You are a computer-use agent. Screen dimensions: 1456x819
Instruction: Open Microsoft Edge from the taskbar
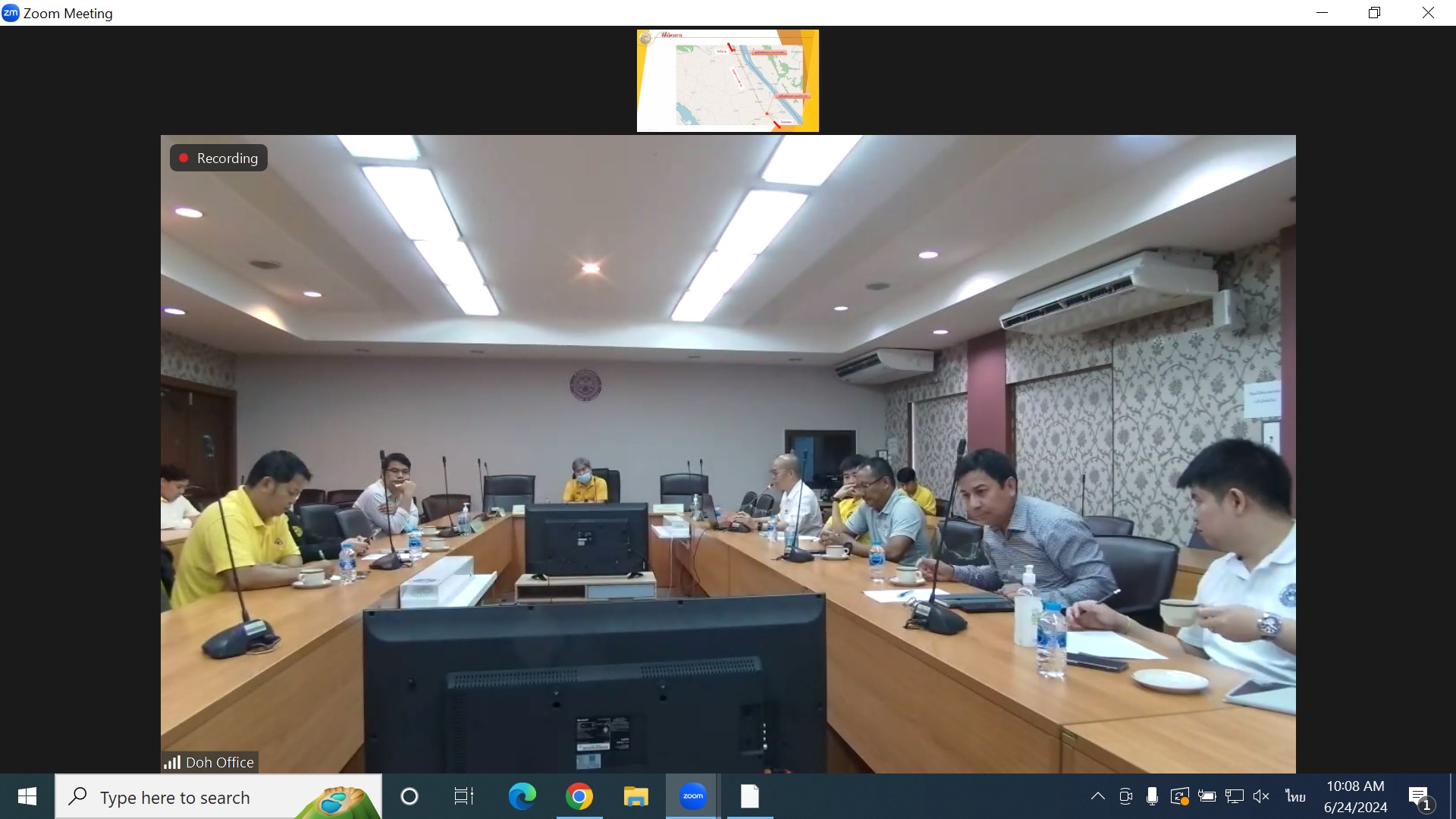tap(522, 796)
